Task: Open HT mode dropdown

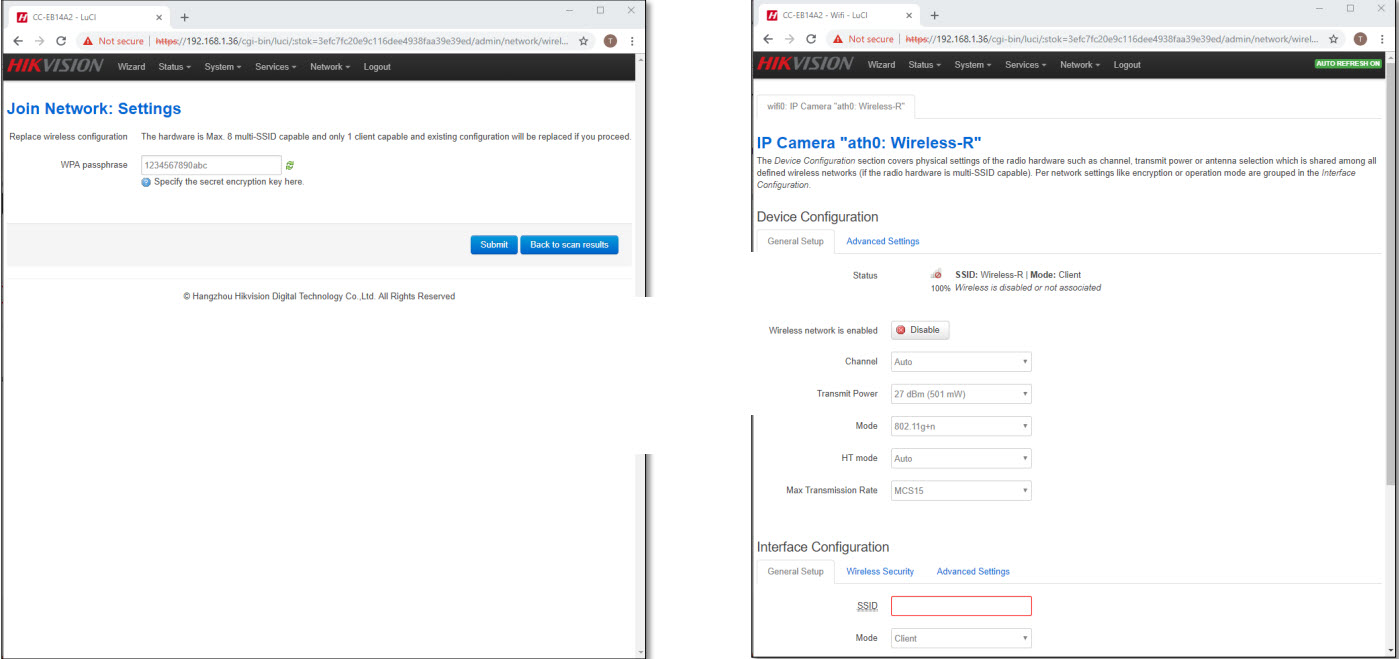Action: coord(960,459)
